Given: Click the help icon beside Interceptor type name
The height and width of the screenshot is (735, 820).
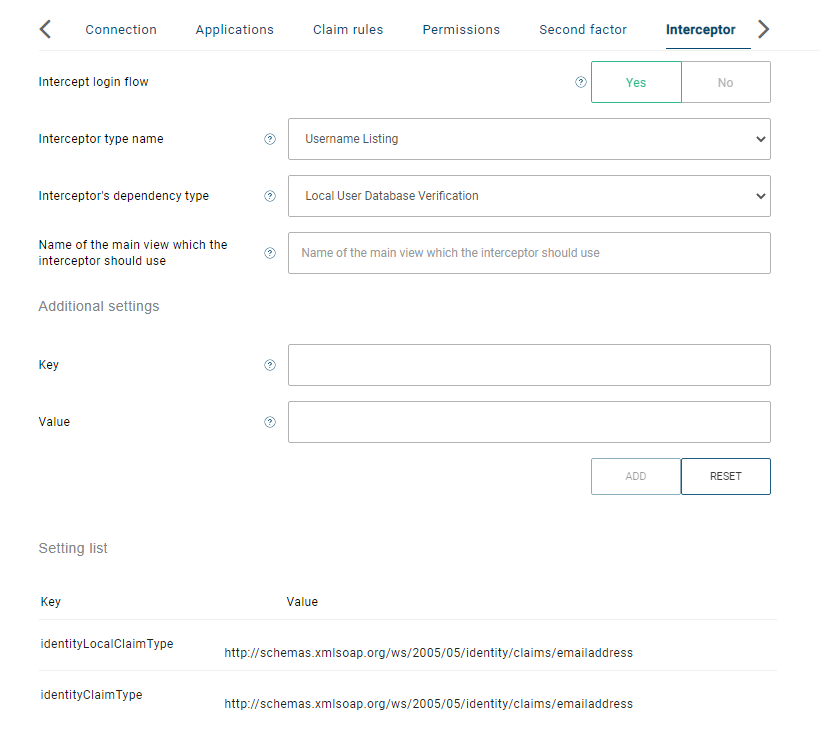Looking at the screenshot, I should click(x=270, y=139).
